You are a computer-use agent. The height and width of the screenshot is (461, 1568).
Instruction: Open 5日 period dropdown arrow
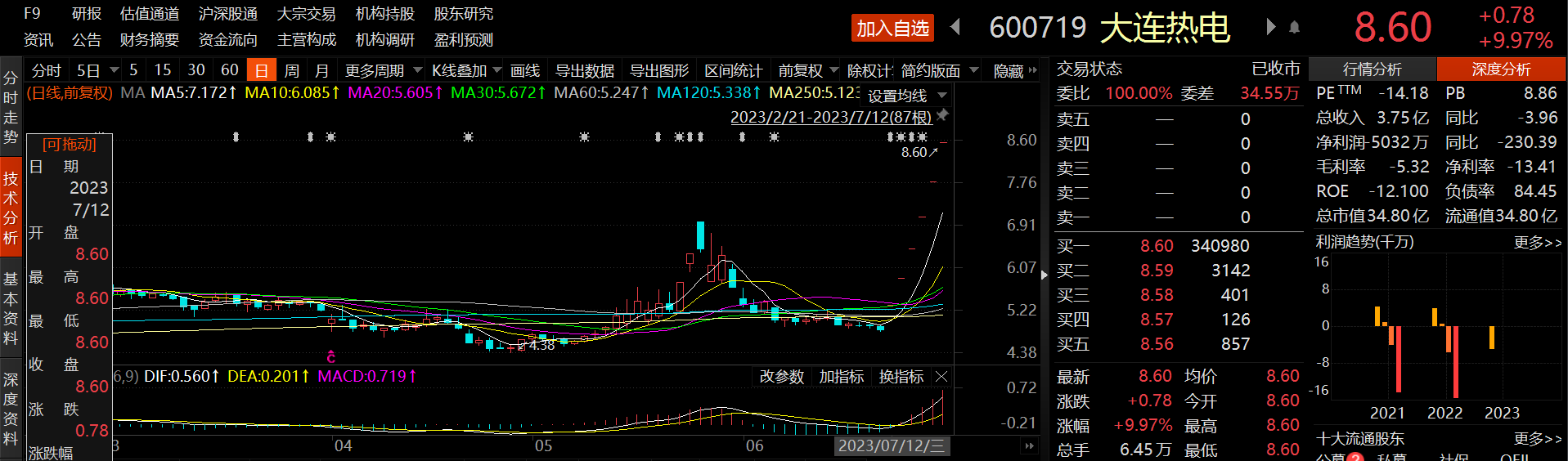115,70
